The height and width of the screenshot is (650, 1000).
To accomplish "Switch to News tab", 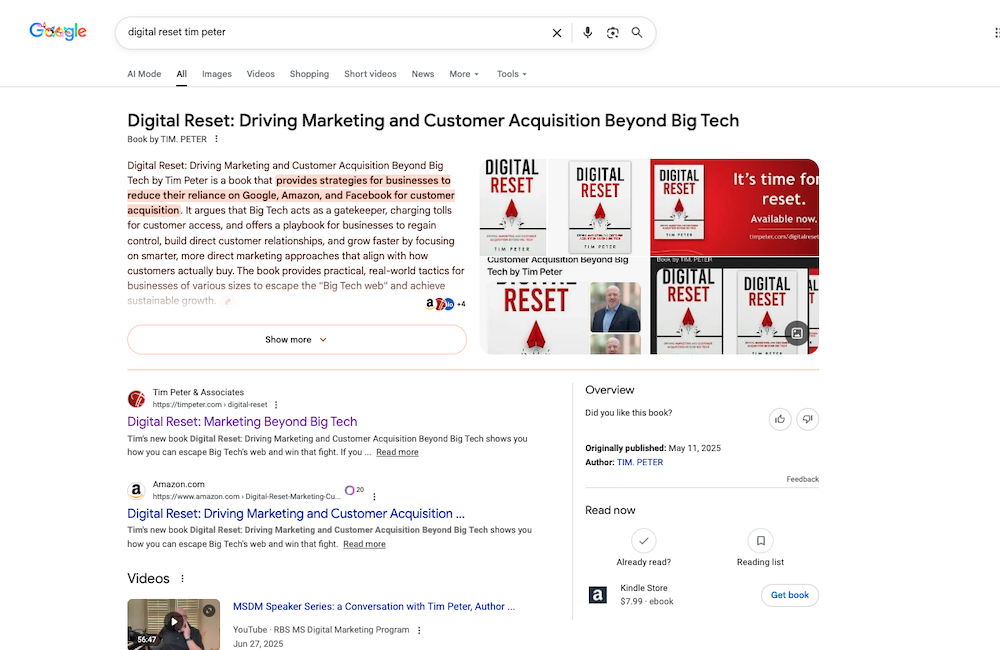I will (x=423, y=74).
